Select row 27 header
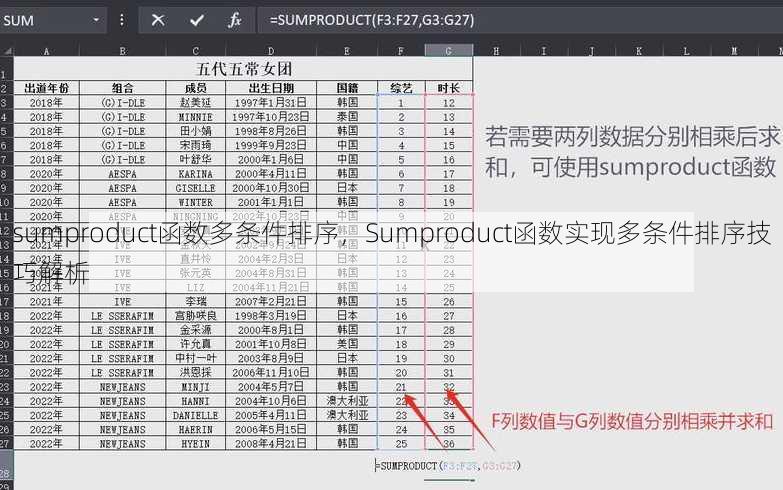 click(6, 444)
